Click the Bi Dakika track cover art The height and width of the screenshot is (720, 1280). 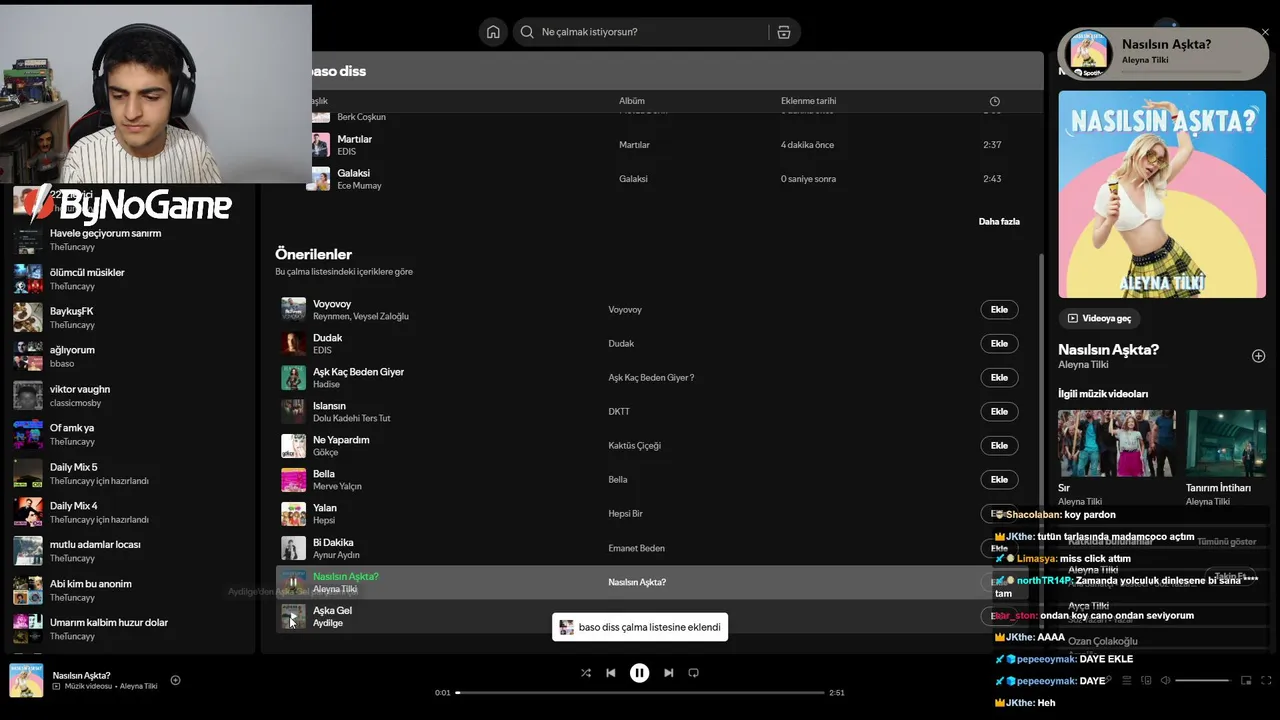pyautogui.click(x=293, y=548)
